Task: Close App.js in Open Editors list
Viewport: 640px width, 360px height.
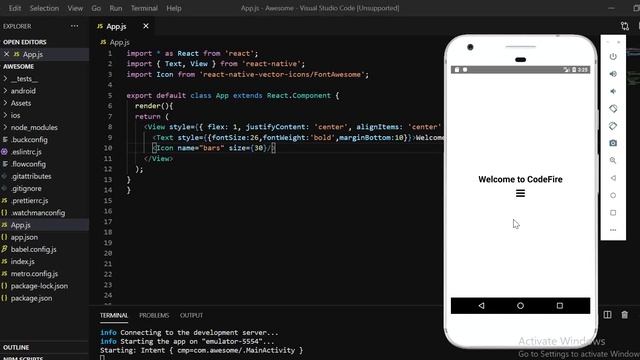Action: click(x=6, y=54)
